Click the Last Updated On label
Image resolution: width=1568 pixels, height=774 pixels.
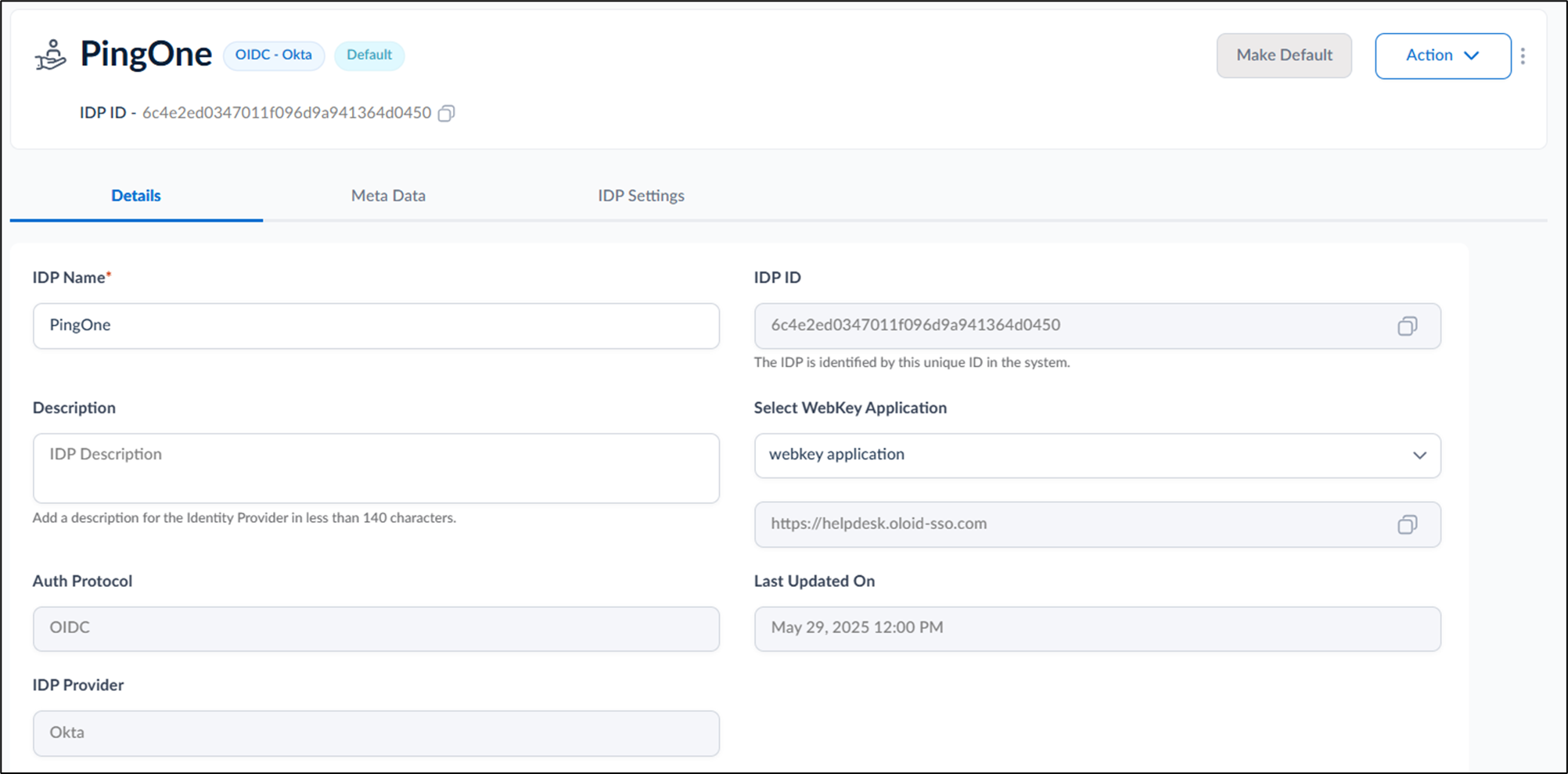click(815, 581)
